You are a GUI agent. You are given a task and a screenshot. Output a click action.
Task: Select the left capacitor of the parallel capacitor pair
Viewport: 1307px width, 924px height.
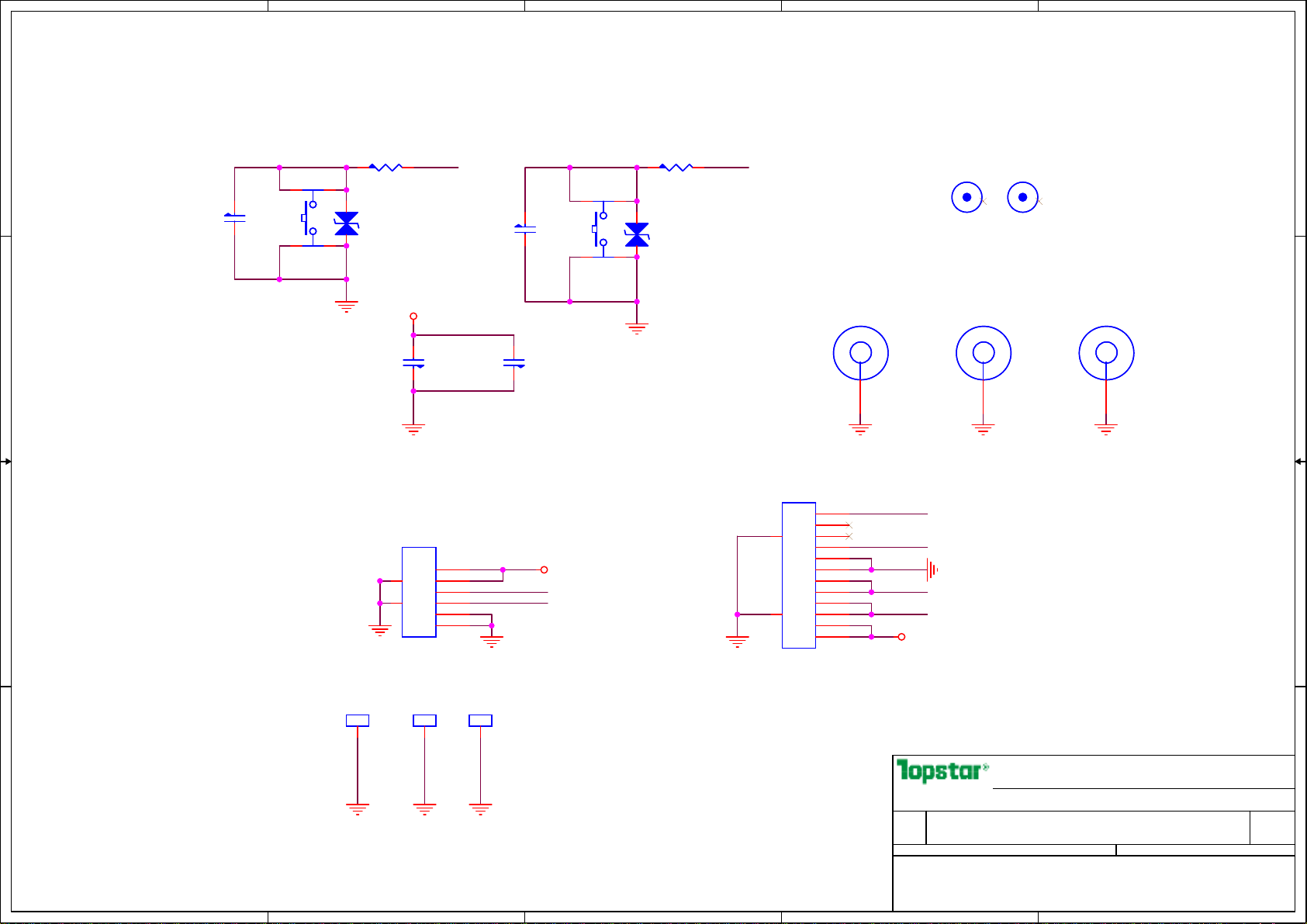pos(413,363)
